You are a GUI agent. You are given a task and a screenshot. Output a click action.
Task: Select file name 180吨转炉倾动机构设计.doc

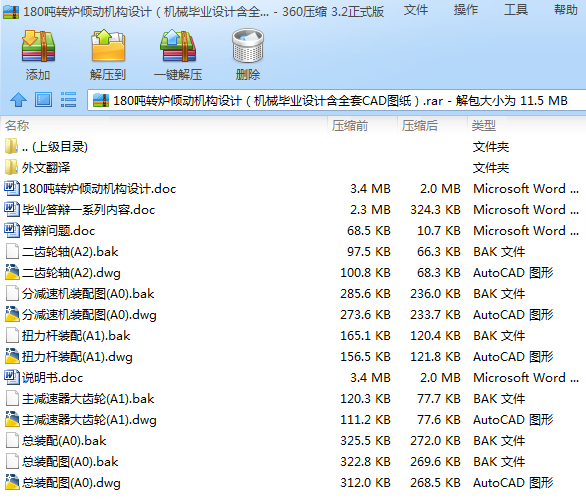99,189
